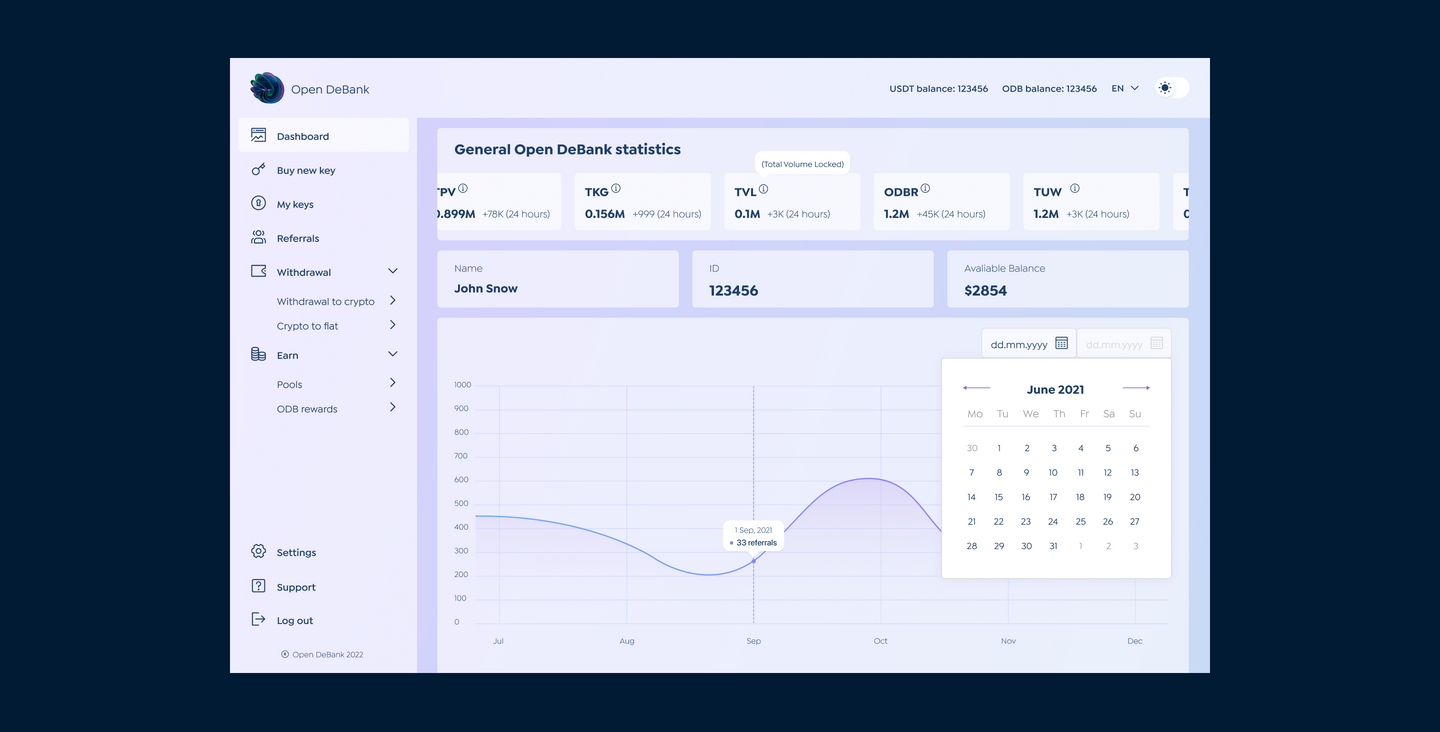The image size is (1440, 732).
Task: Click the Sep data point on chart
Action: [754, 561]
